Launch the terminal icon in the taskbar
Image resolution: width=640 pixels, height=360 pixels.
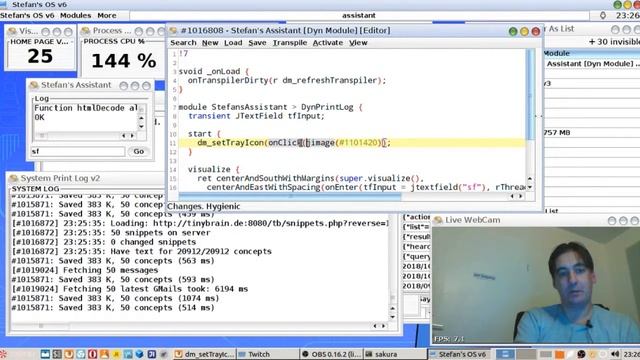pos(57,354)
